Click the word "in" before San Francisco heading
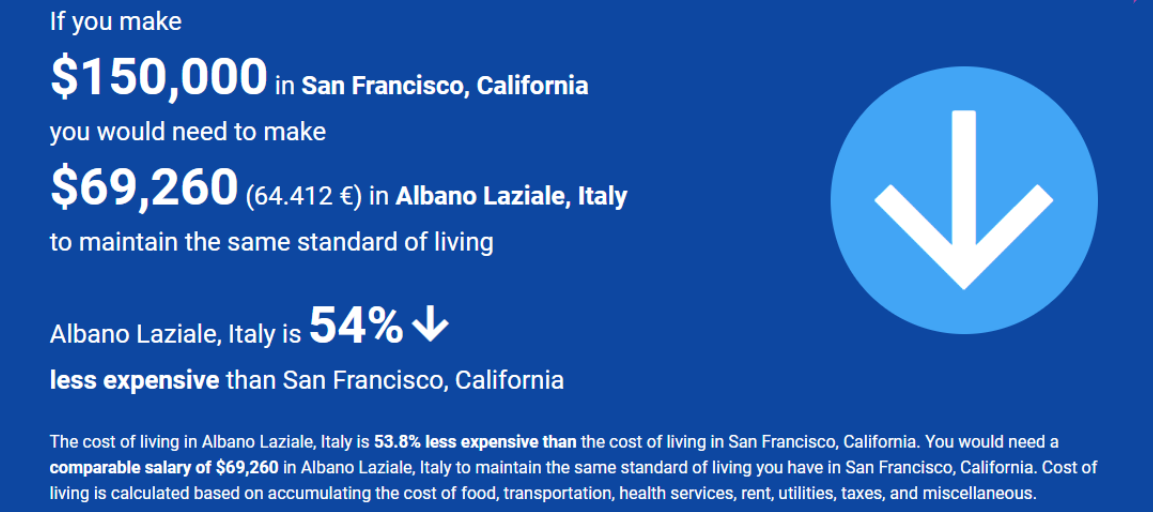This screenshot has height=512, width=1153. coord(285,87)
